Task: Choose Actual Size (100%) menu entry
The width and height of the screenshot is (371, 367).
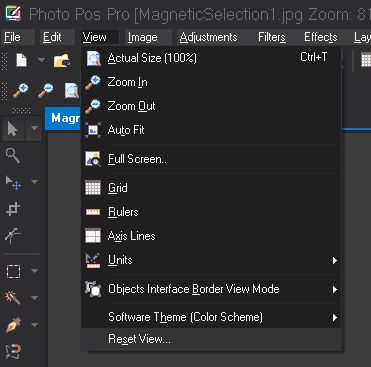Action: click(x=211, y=58)
